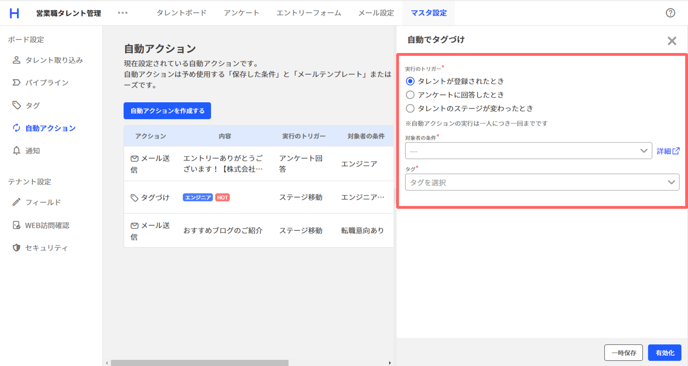Switch to エントリーフォーム tab
688x366 pixels.
click(308, 13)
